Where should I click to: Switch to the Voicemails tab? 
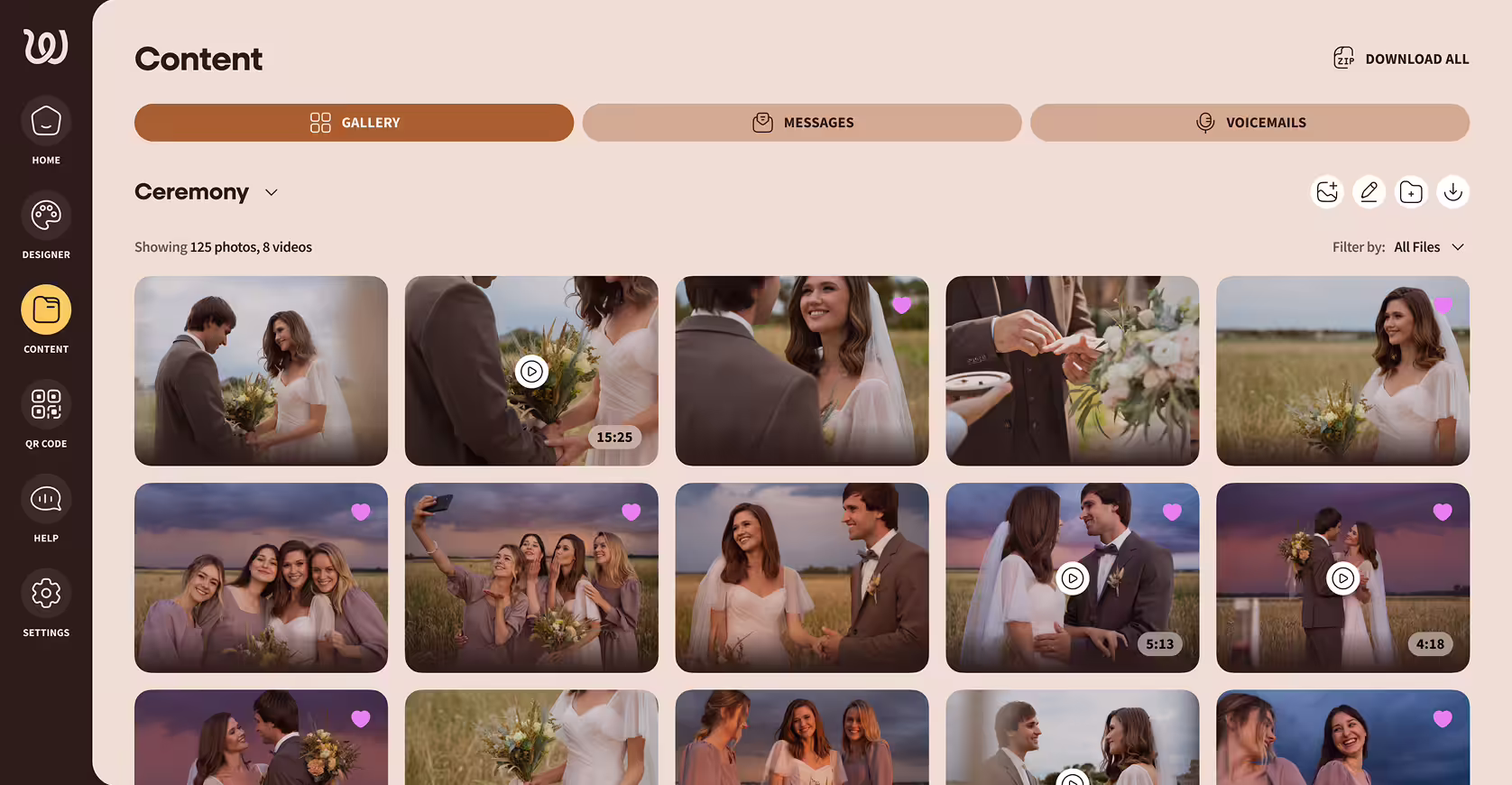coord(1249,123)
